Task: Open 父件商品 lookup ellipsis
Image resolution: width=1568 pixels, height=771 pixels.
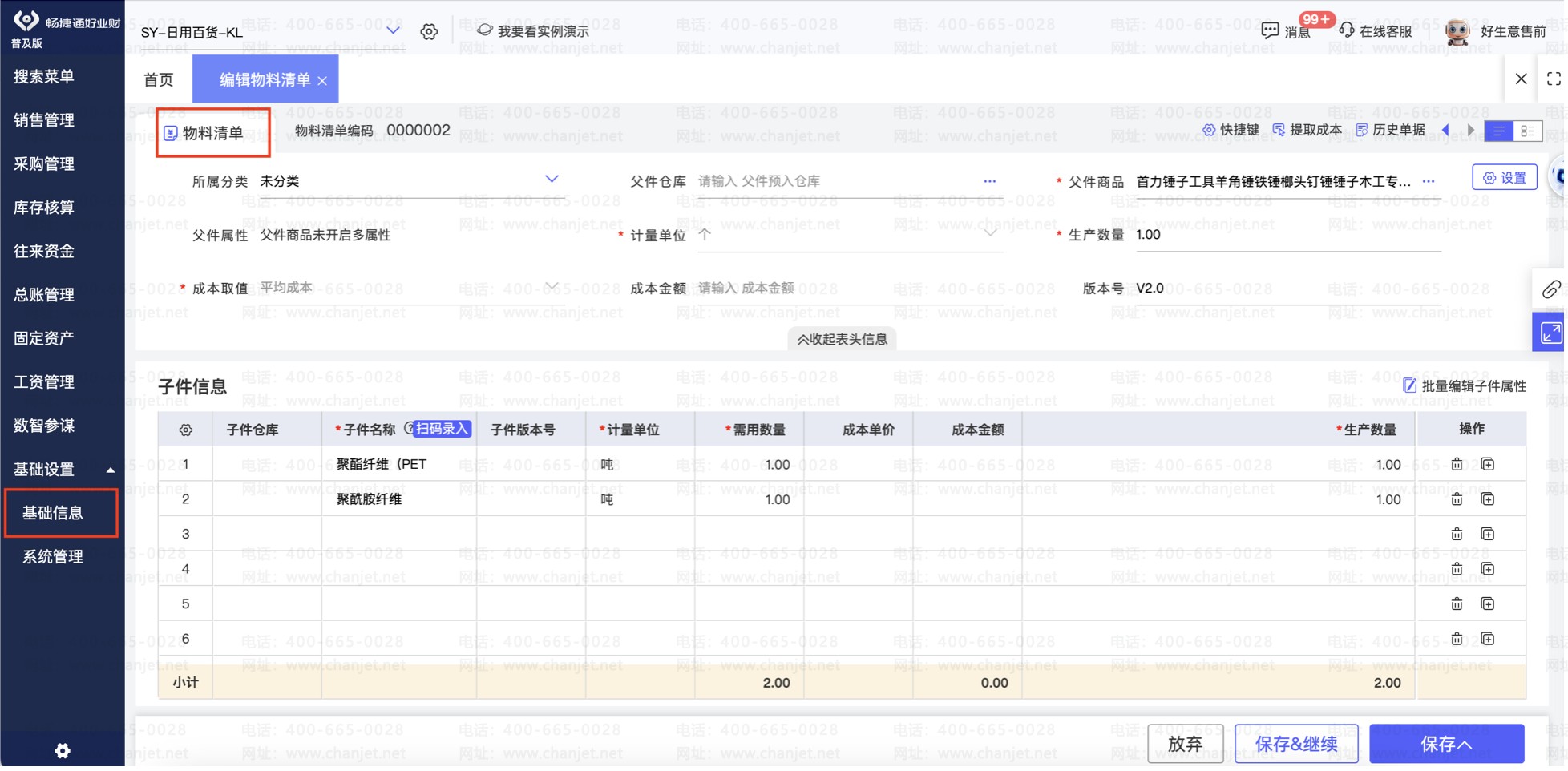Action: (x=1429, y=182)
